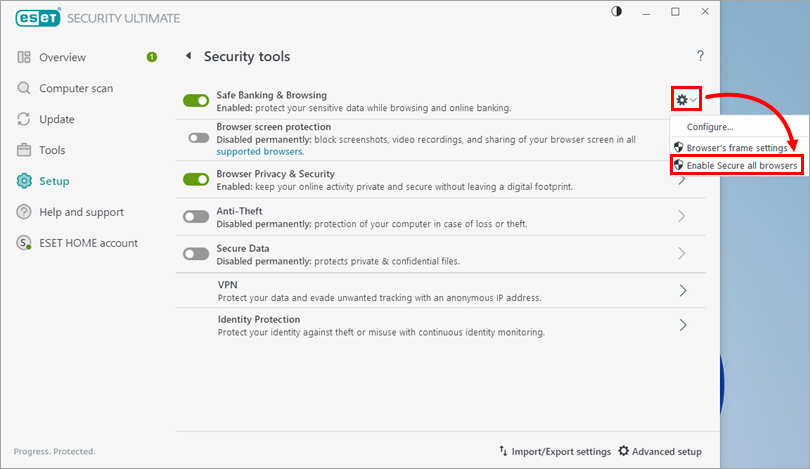Open Identity Protection with its chevron

tap(682, 325)
